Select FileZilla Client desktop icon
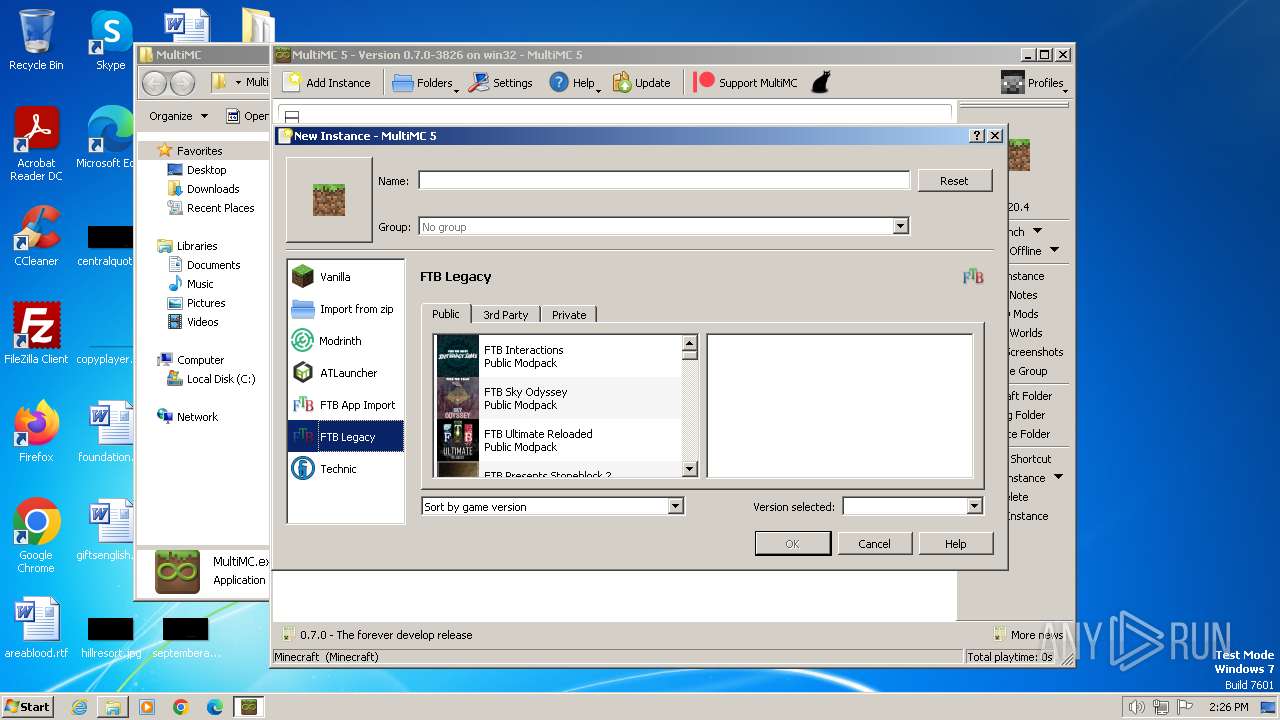This screenshot has height=720, width=1280. (36, 333)
